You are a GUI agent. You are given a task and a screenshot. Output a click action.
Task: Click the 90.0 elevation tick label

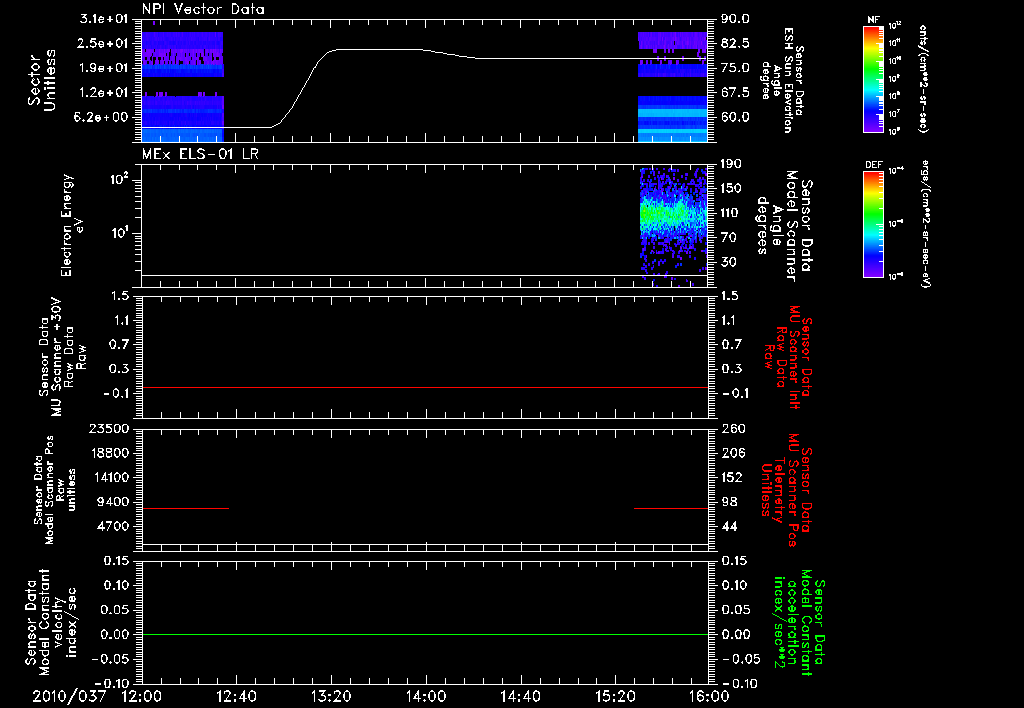735,19
